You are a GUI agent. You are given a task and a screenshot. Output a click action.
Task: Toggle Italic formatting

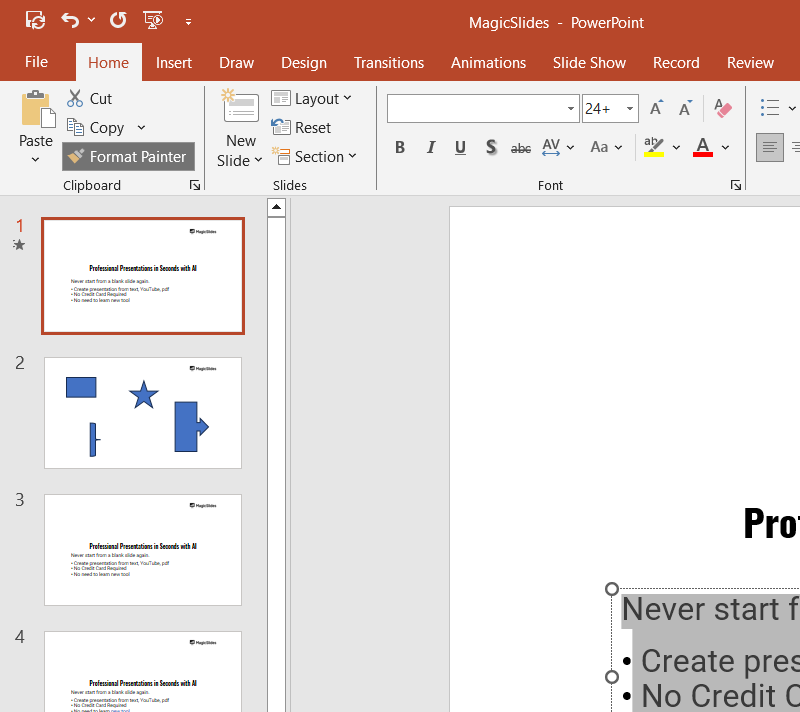[x=431, y=148]
